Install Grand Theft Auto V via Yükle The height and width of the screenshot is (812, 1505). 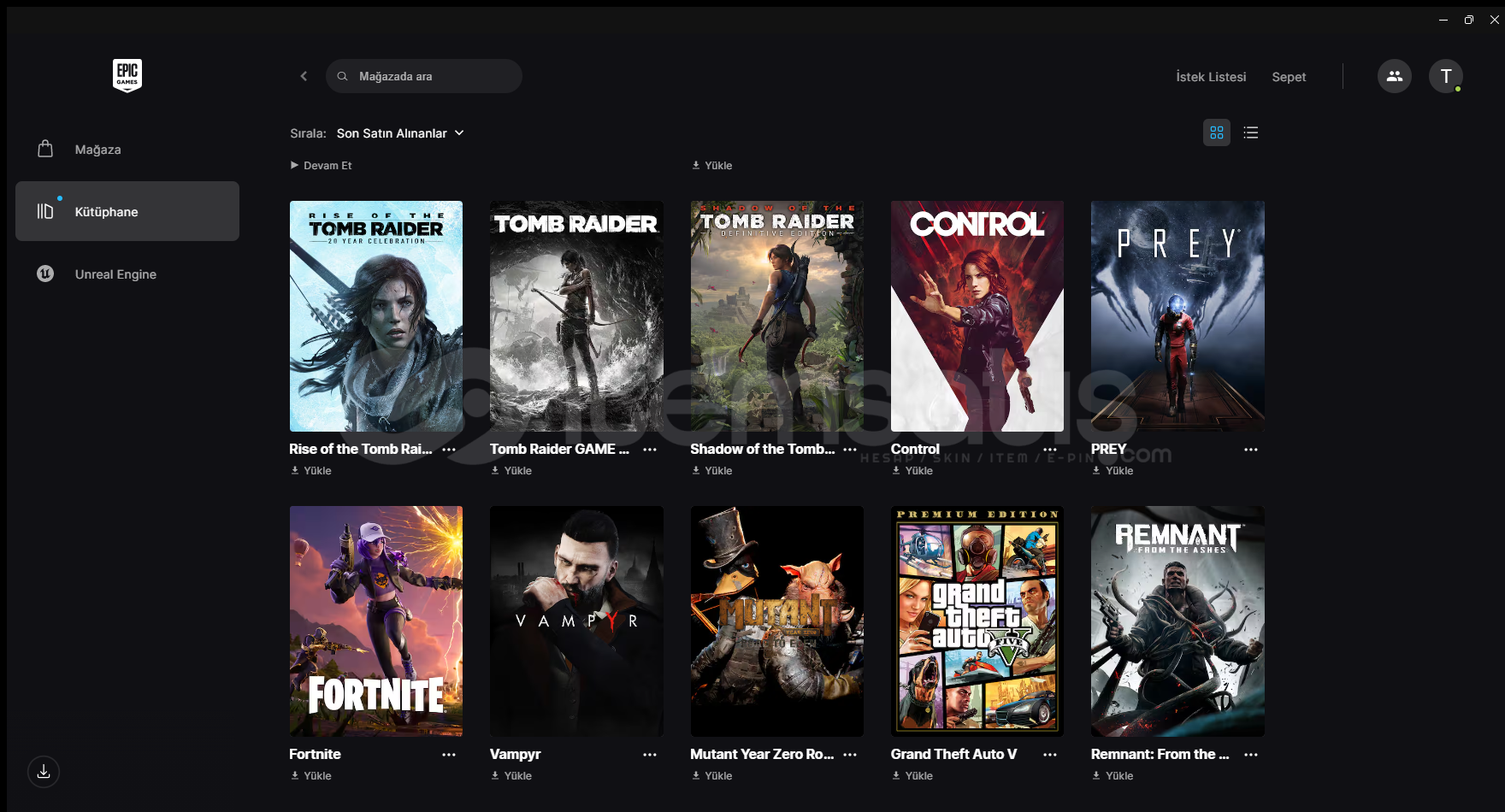point(912,776)
